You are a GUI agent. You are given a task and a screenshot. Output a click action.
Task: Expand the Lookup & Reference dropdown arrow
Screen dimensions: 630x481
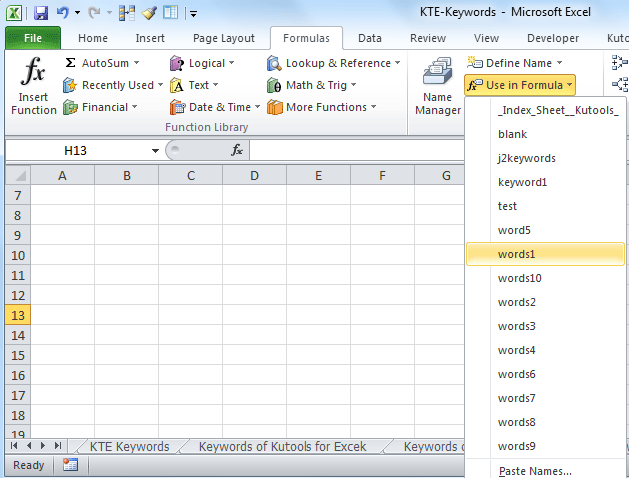click(397, 63)
